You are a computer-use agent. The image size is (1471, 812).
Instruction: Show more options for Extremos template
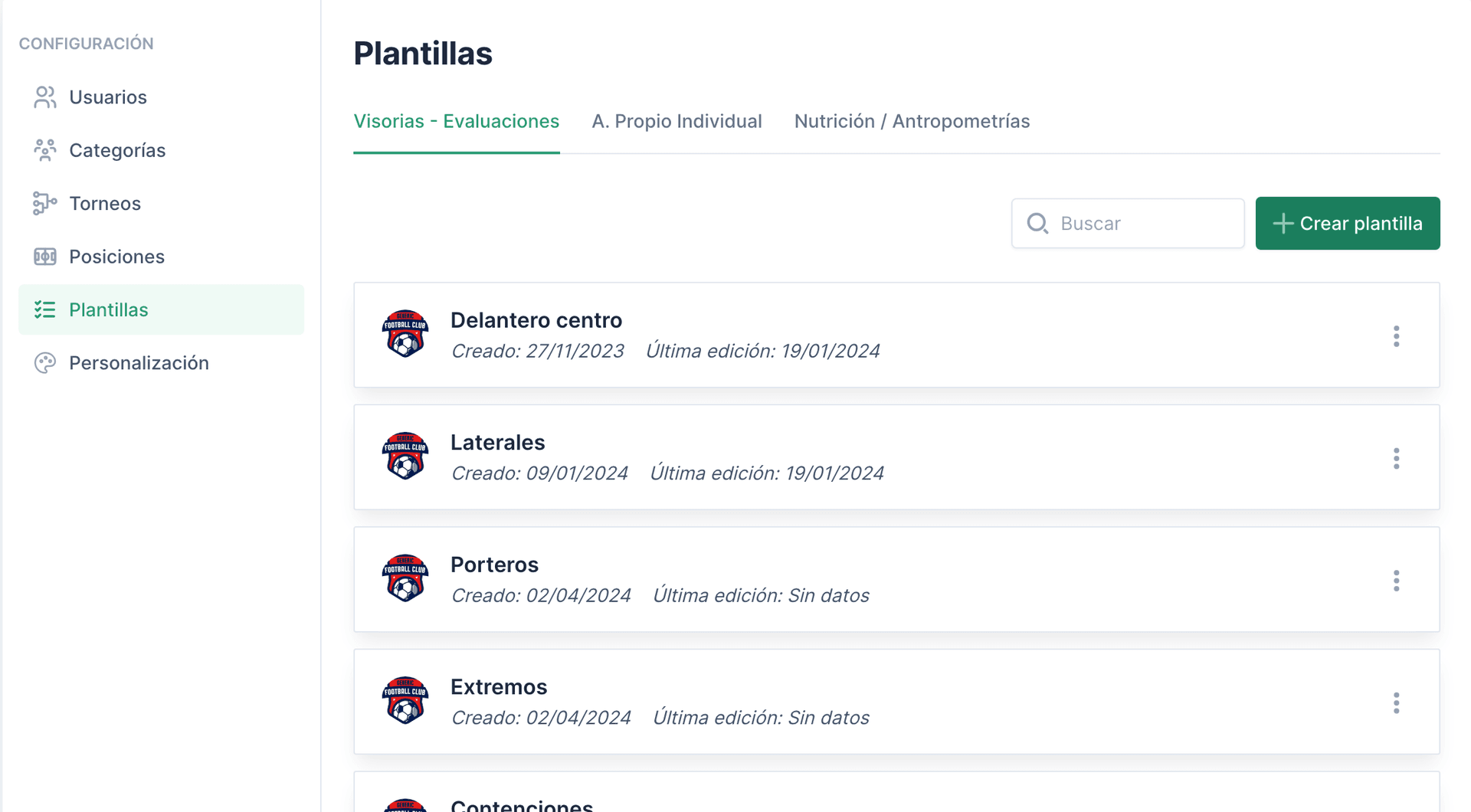pos(1396,702)
